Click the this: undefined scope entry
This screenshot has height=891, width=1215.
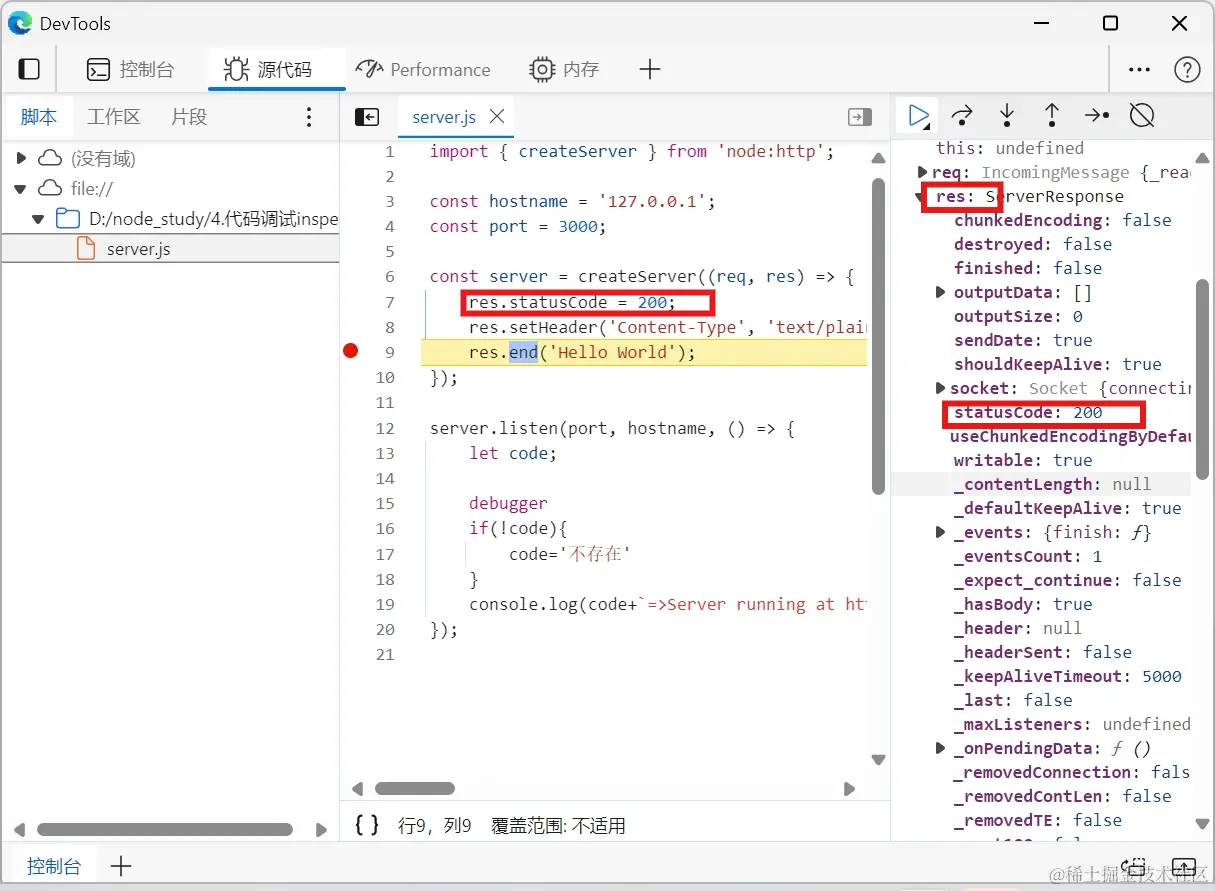(1009, 148)
